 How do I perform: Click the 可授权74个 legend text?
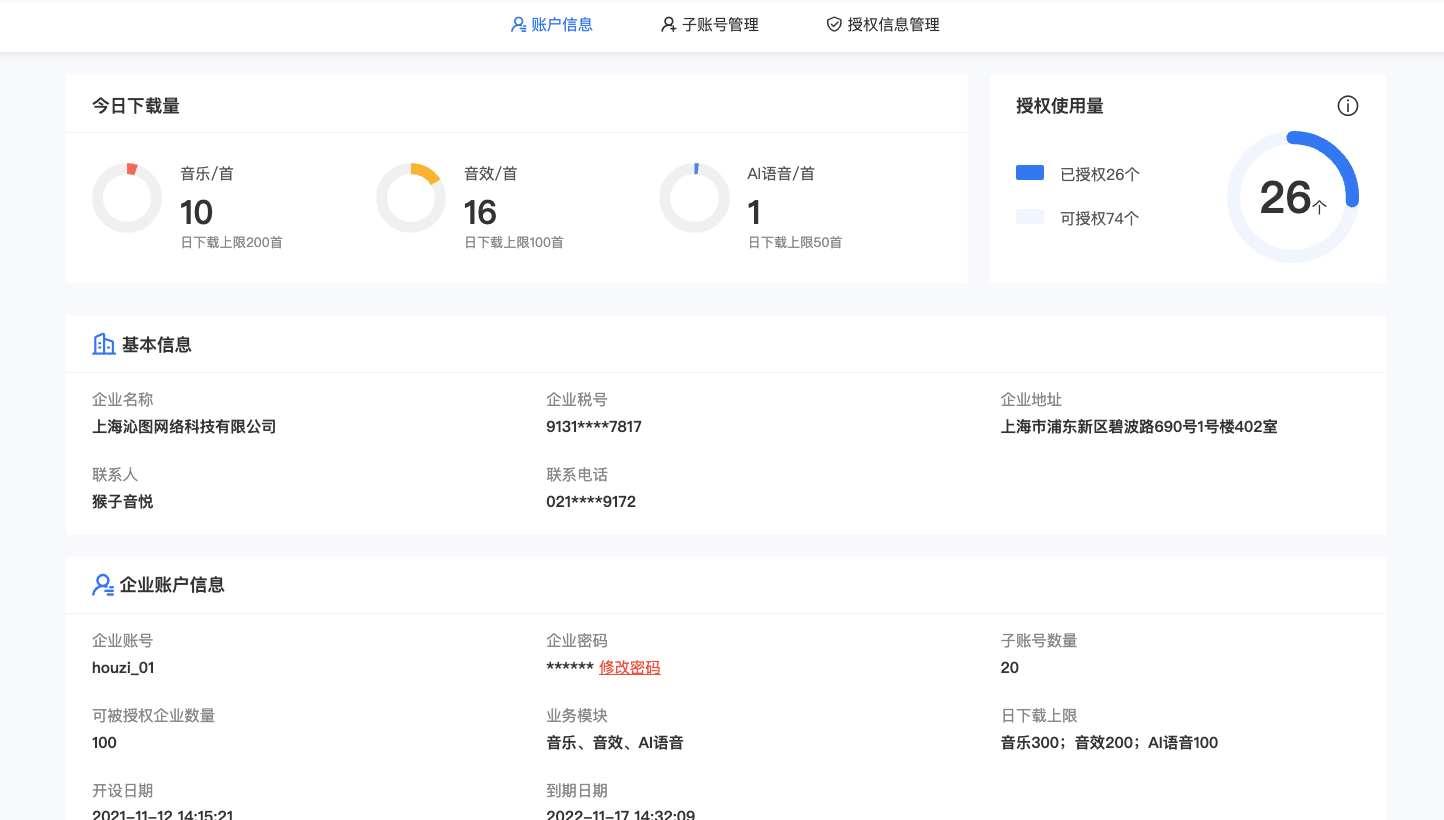pyautogui.click(x=1100, y=218)
